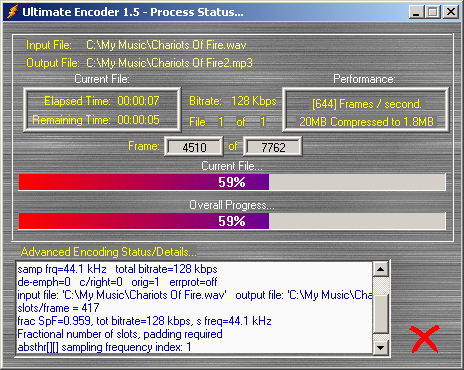Viewport: 464px width, 370px height.
Task: Maximize the Ultimate Encoder window
Action: tap(433, 12)
